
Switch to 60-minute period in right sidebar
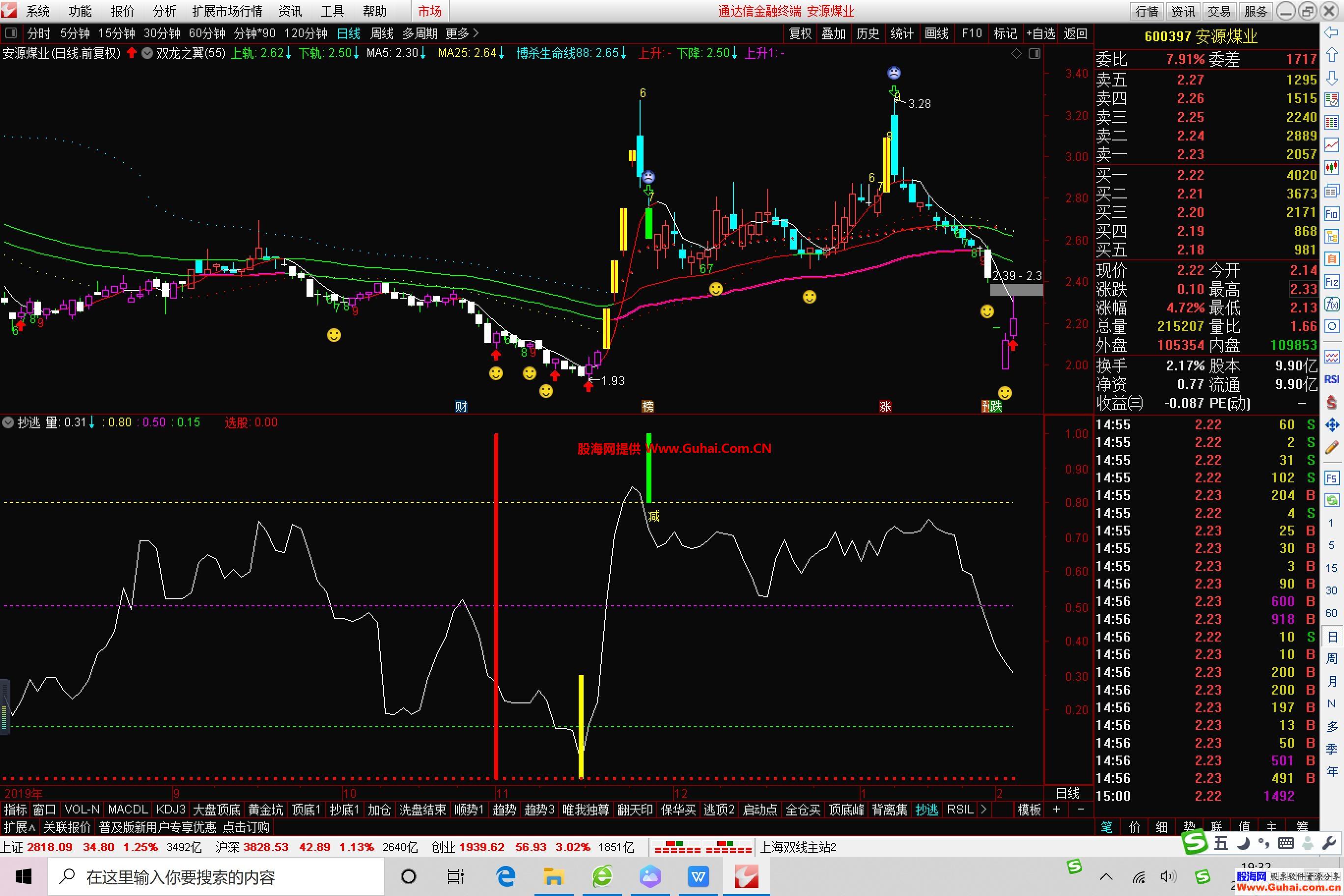pyautogui.click(x=1331, y=613)
